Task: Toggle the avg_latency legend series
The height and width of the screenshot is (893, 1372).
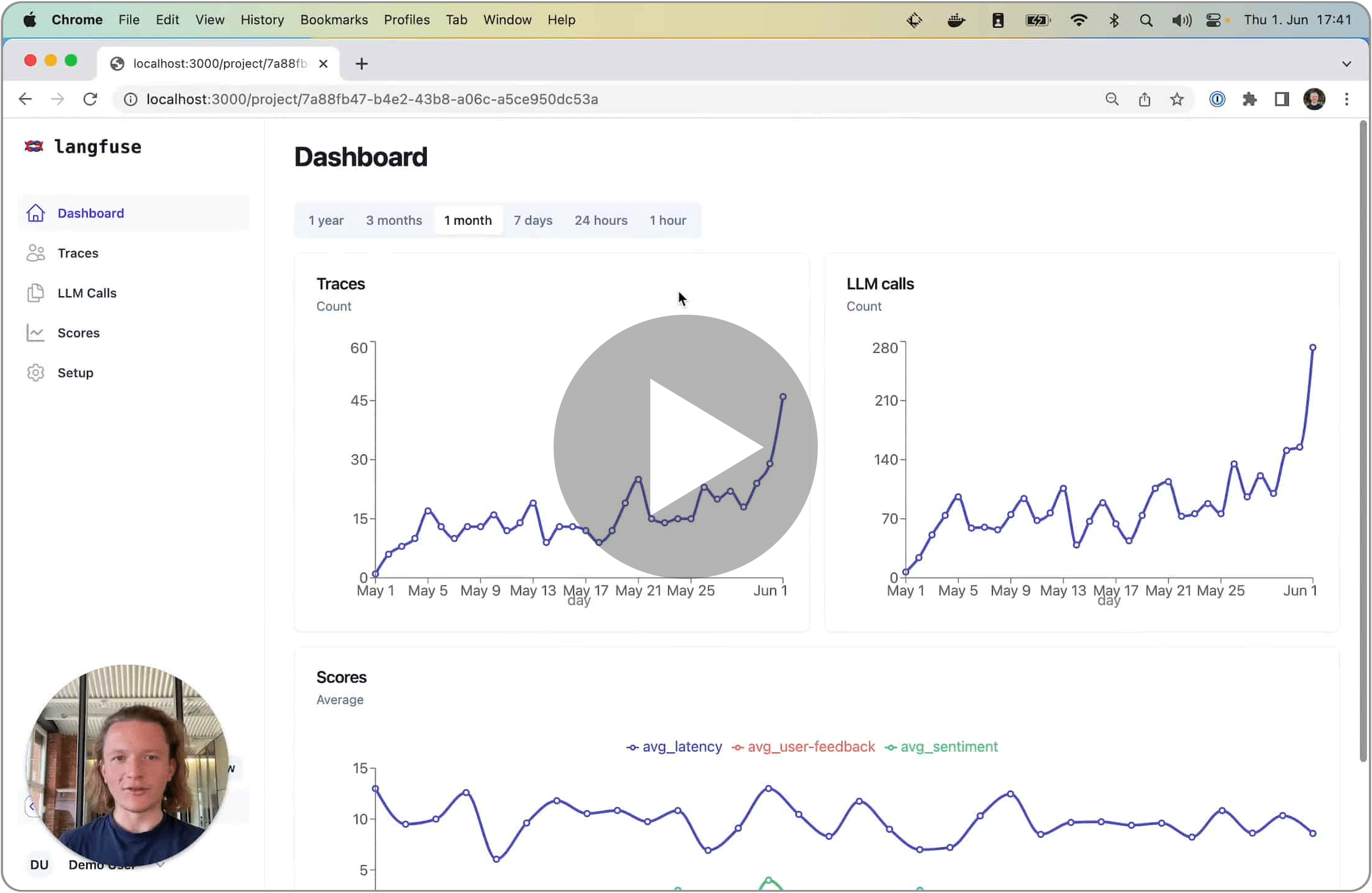Action: [x=674, y=747]
